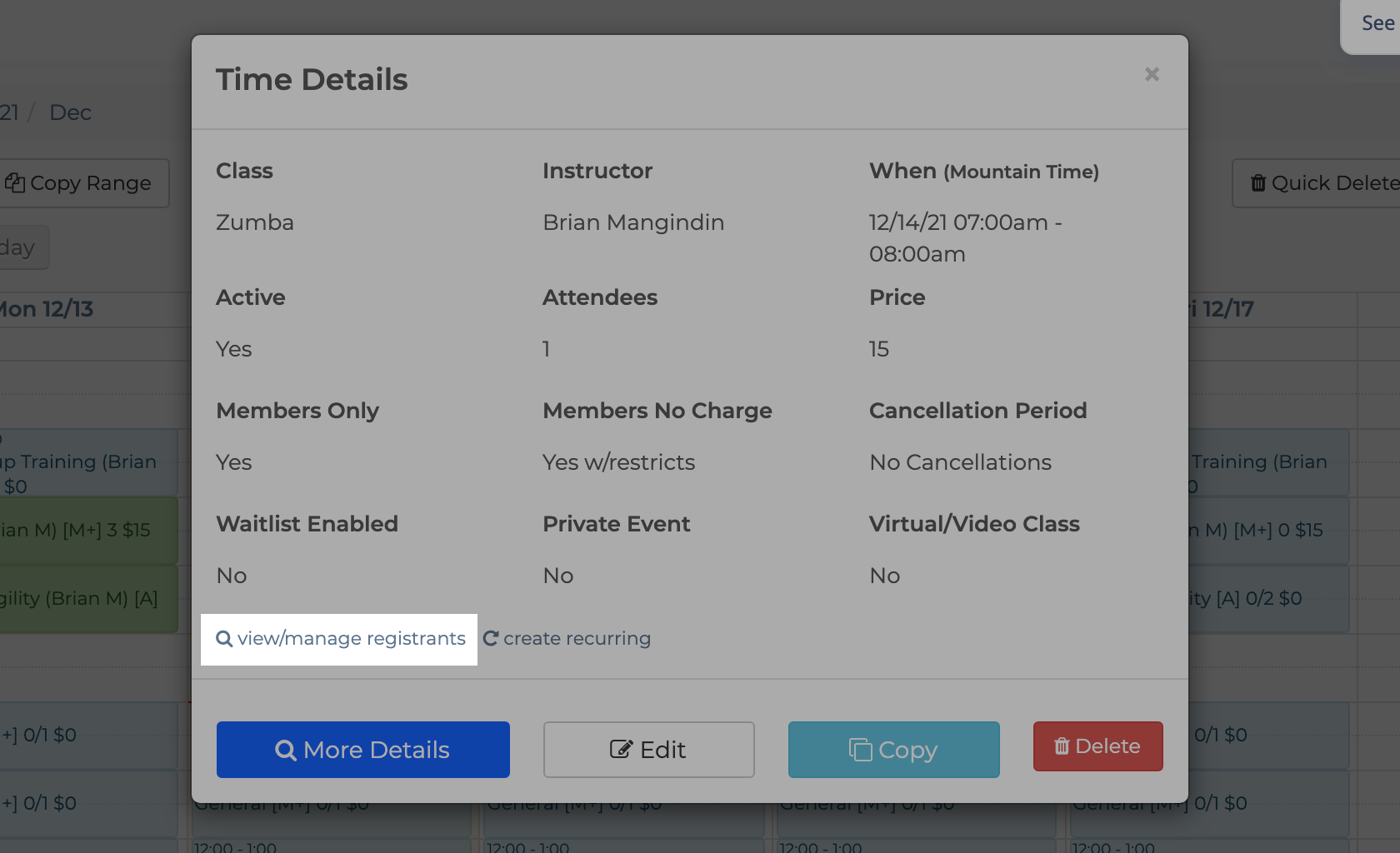Click the refresh icon beside create recurring
Screen dimensions: 1400x853
pyautogui.click(x=491, y=639)
